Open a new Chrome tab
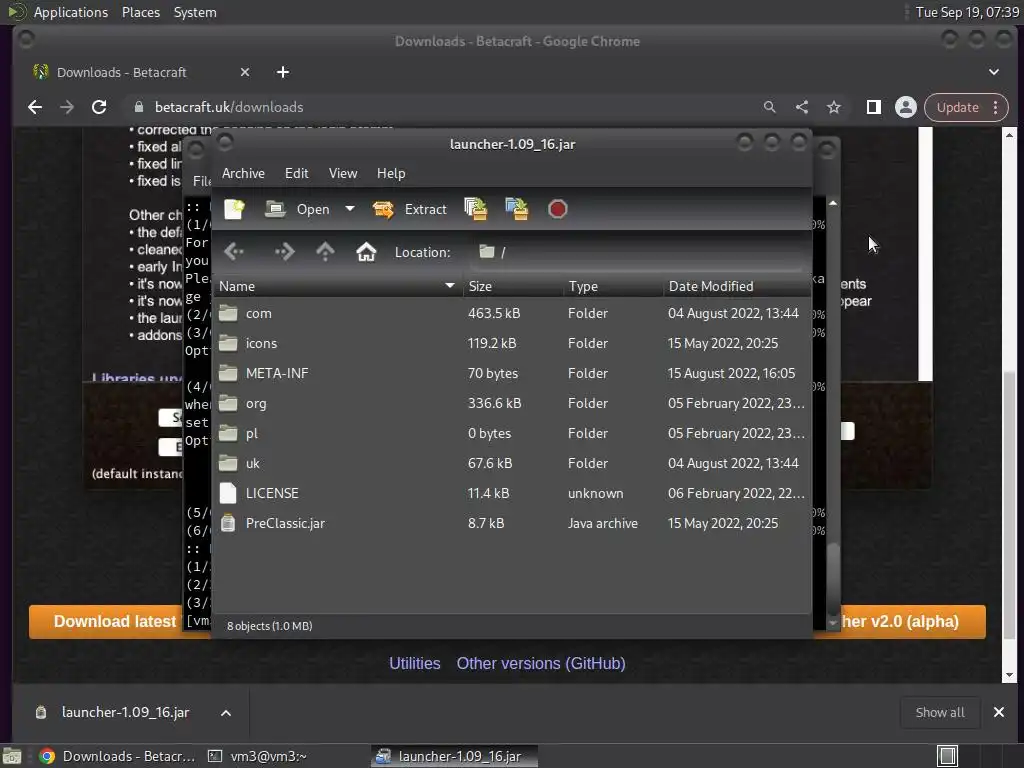This screenshot has width=1024, height=768. (x=283, y=72)
